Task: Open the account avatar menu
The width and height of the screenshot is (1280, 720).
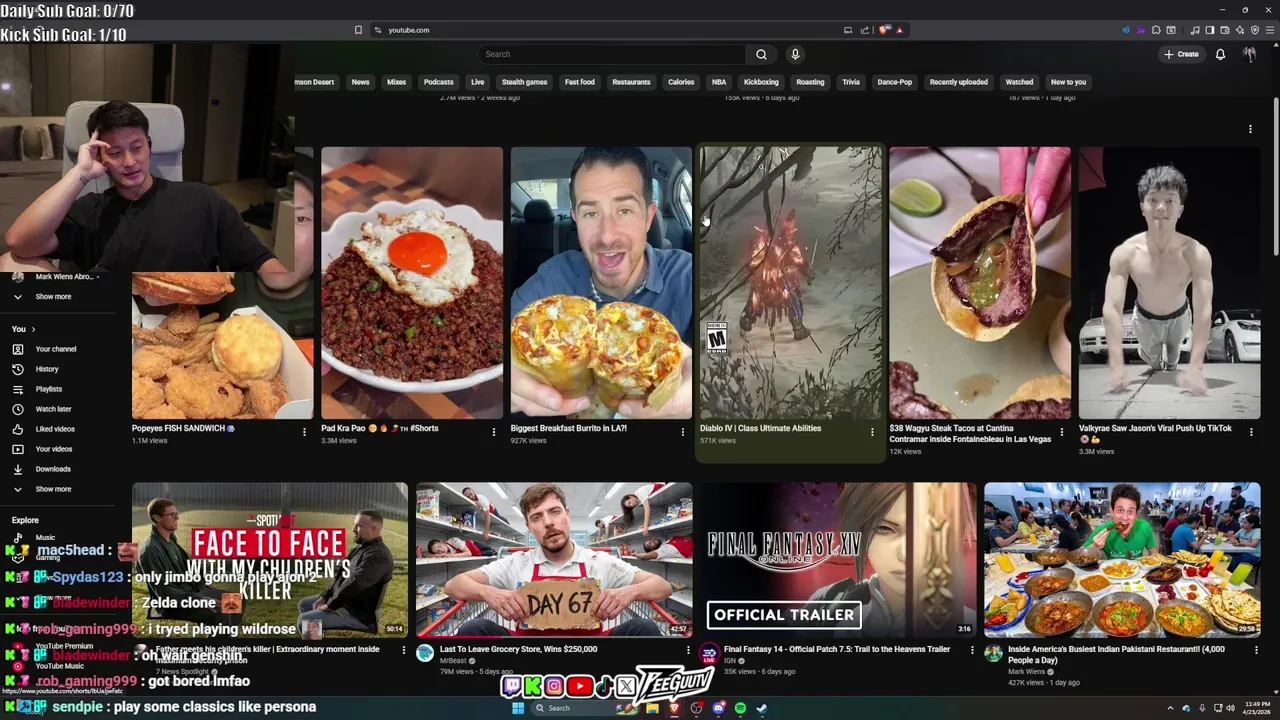Action: tap(1249, 54)
